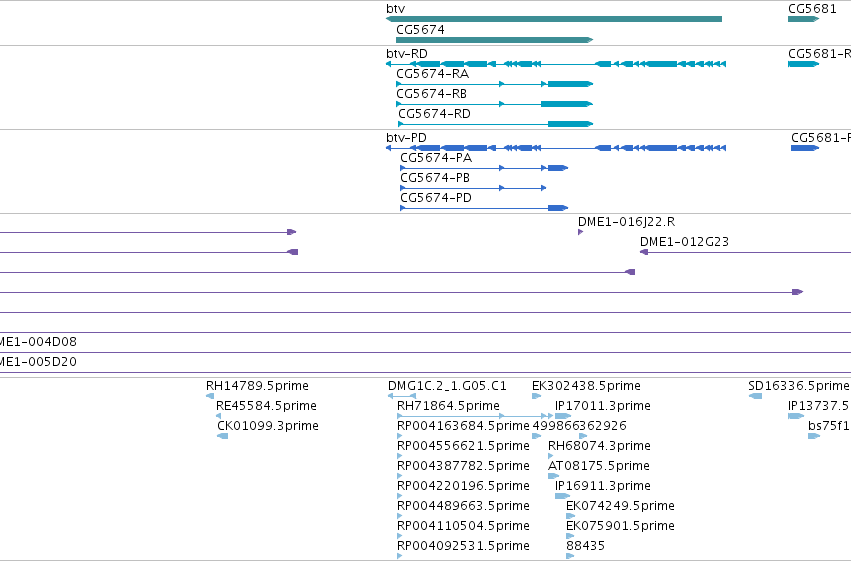The height and width of the screenshot is (561, 851).
Task: Select the EK302438.5prime EST arrow
Action: pyautogui.click(x=536, y=396)
